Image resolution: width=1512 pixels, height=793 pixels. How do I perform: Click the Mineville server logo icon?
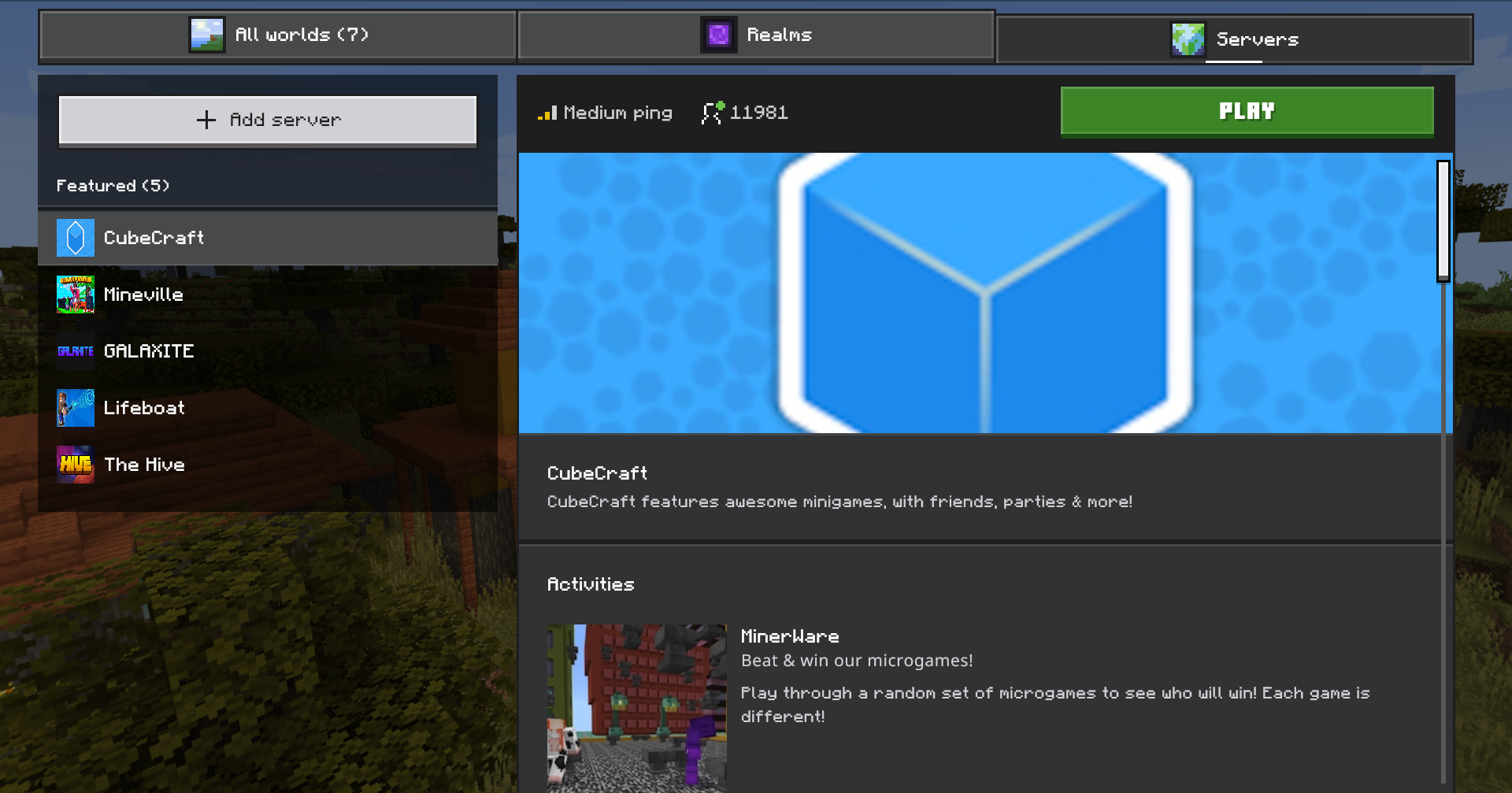pyautogui.click(x=76, y=295)
